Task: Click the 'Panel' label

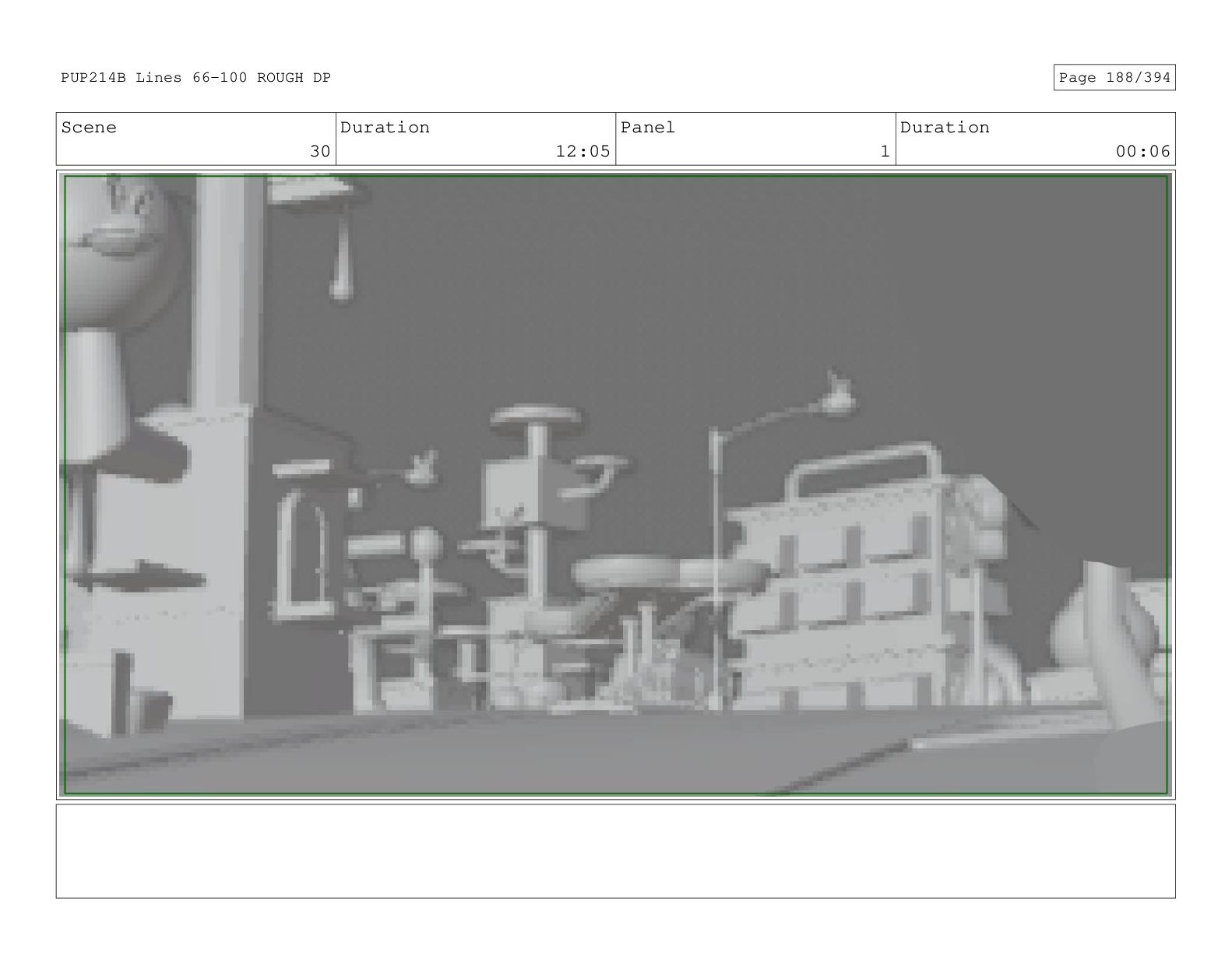Action: tap(648, 128)
